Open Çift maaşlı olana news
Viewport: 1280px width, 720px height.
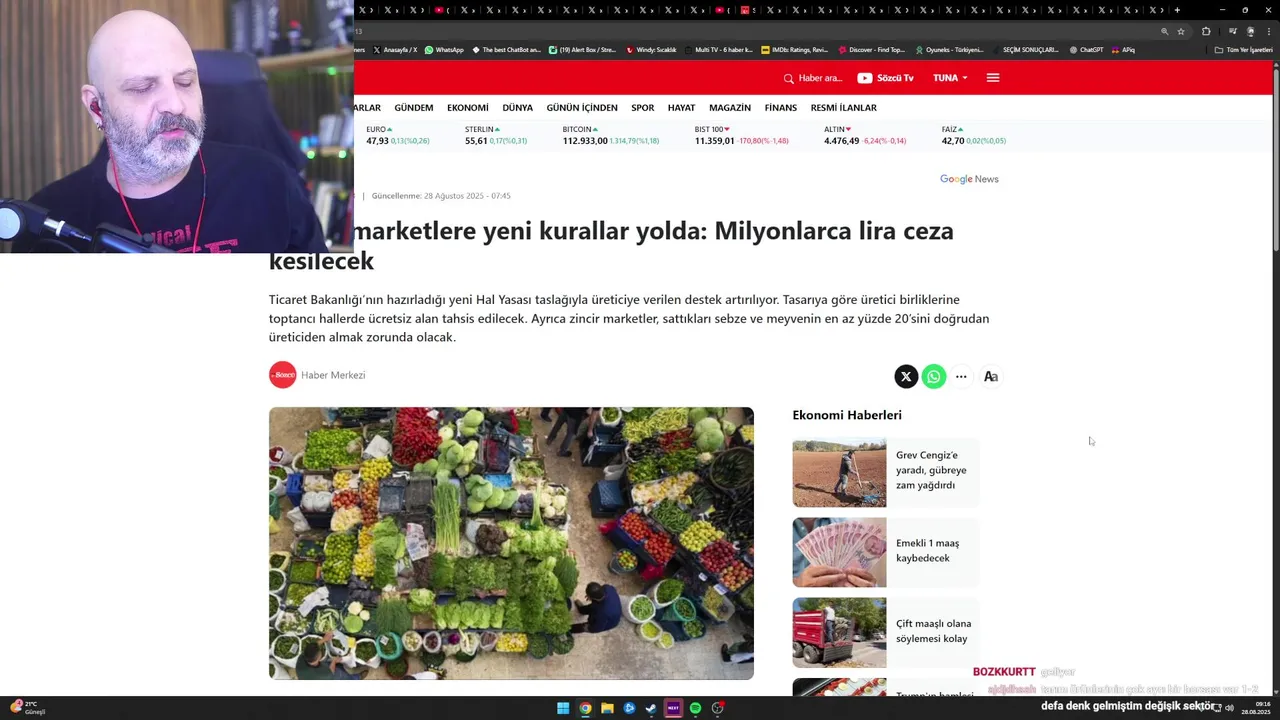pyautogui.click(x=933, y=631)
